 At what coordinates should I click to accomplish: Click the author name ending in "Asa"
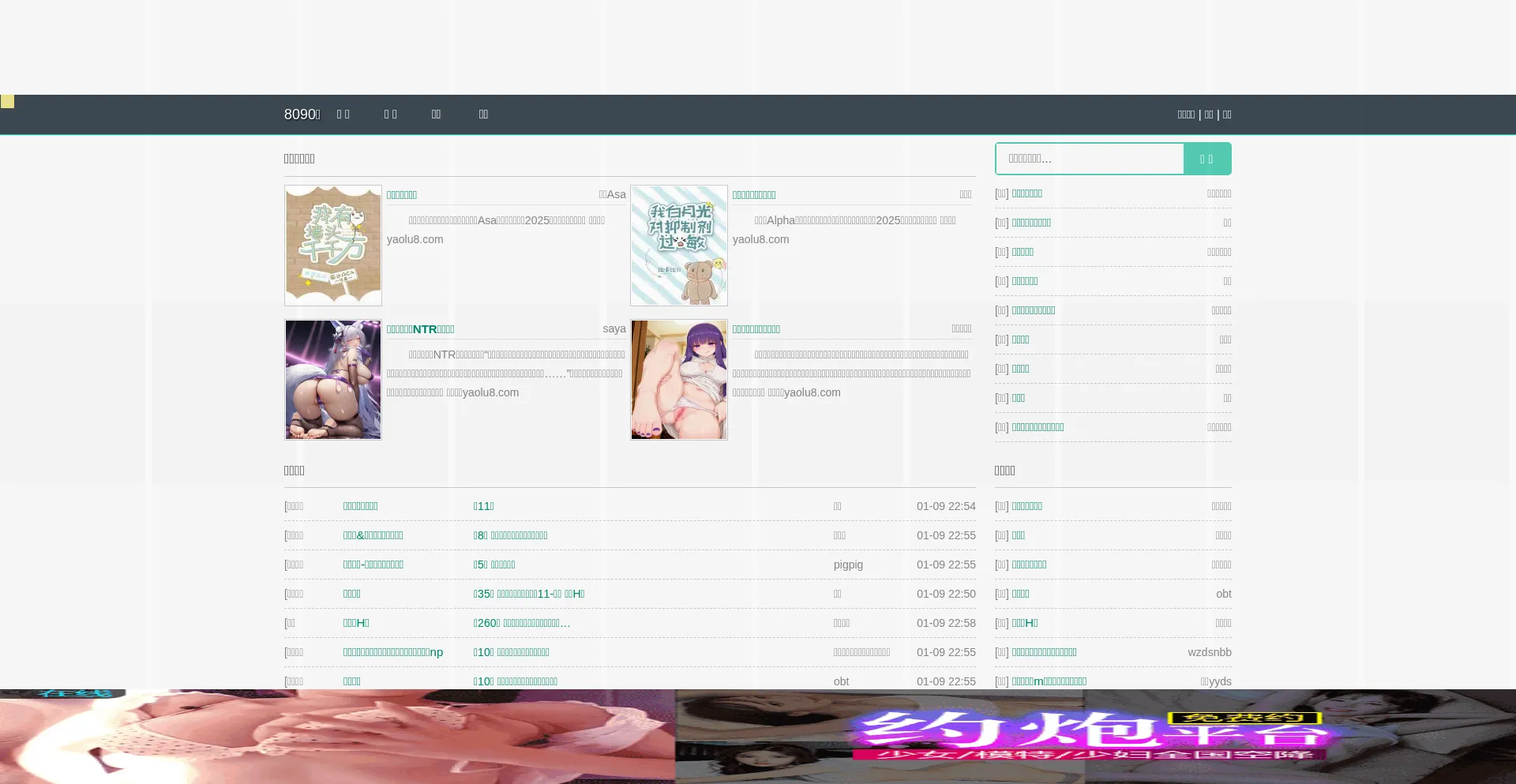pyautogui.click(x=612, y=195)
